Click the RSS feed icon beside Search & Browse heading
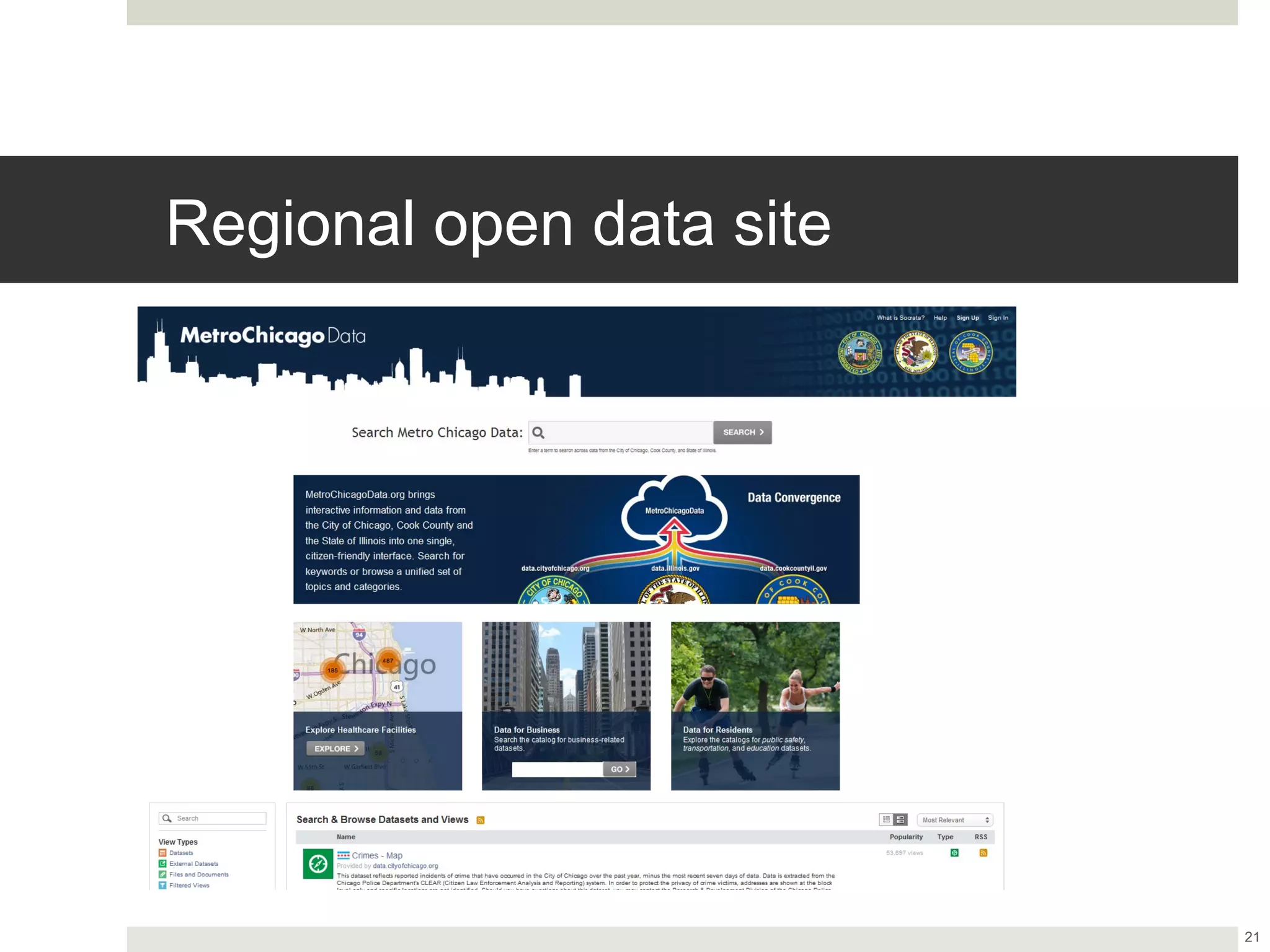The height and width of the screenshot is (952, 1270). coord(480,820)
